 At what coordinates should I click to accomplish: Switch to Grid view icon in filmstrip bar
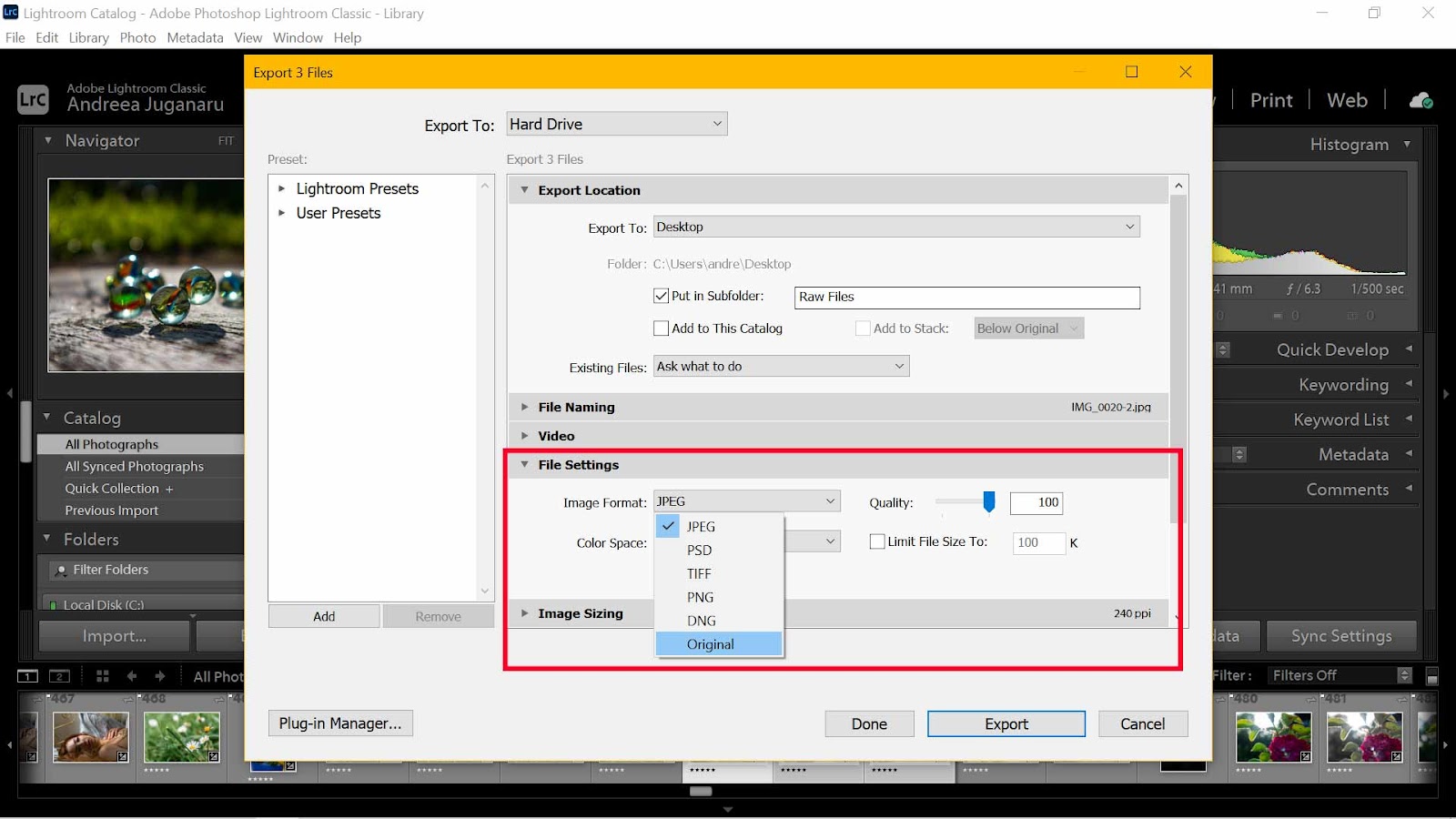tap(103, 676)
